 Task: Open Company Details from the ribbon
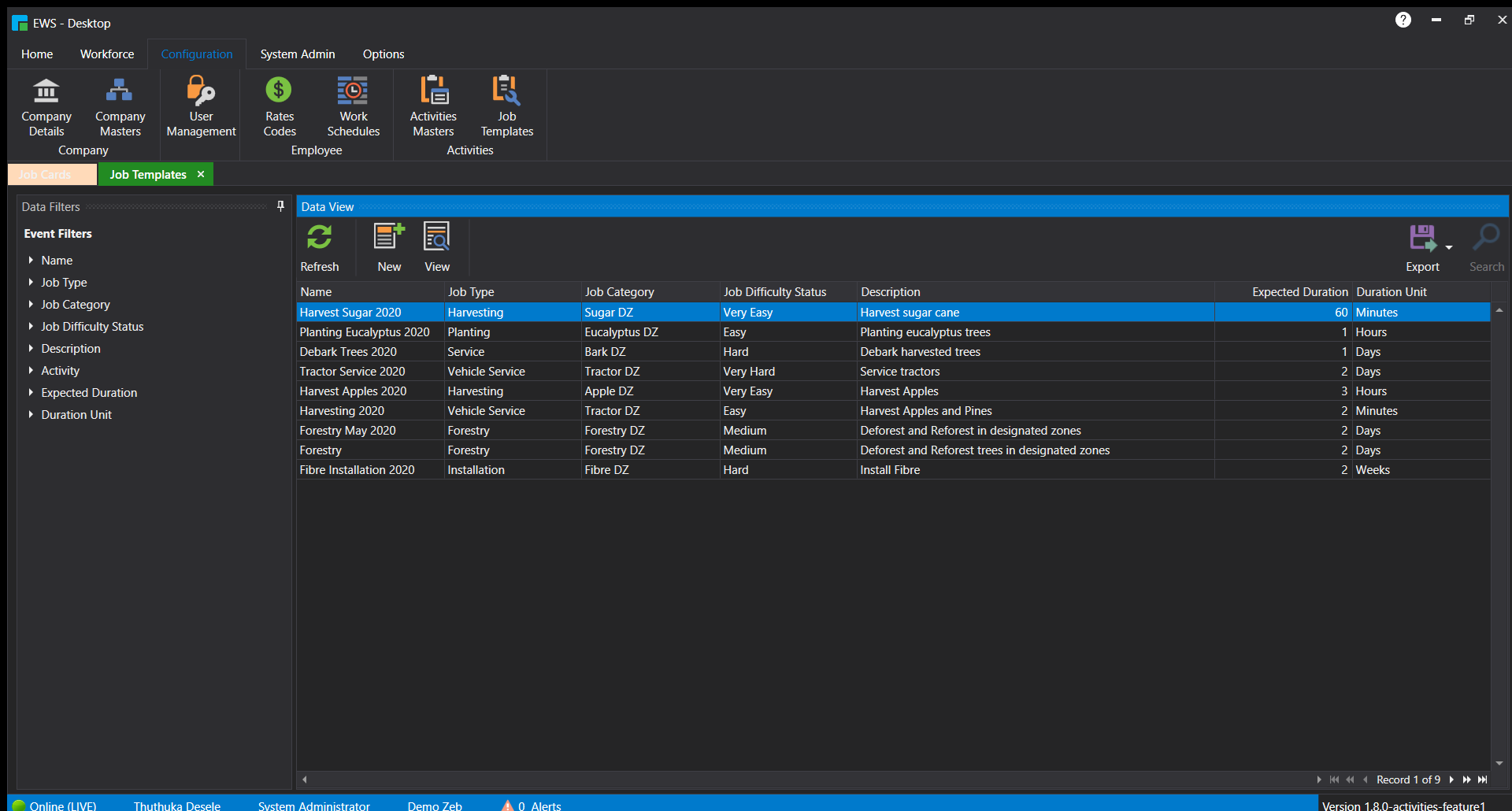46,106
